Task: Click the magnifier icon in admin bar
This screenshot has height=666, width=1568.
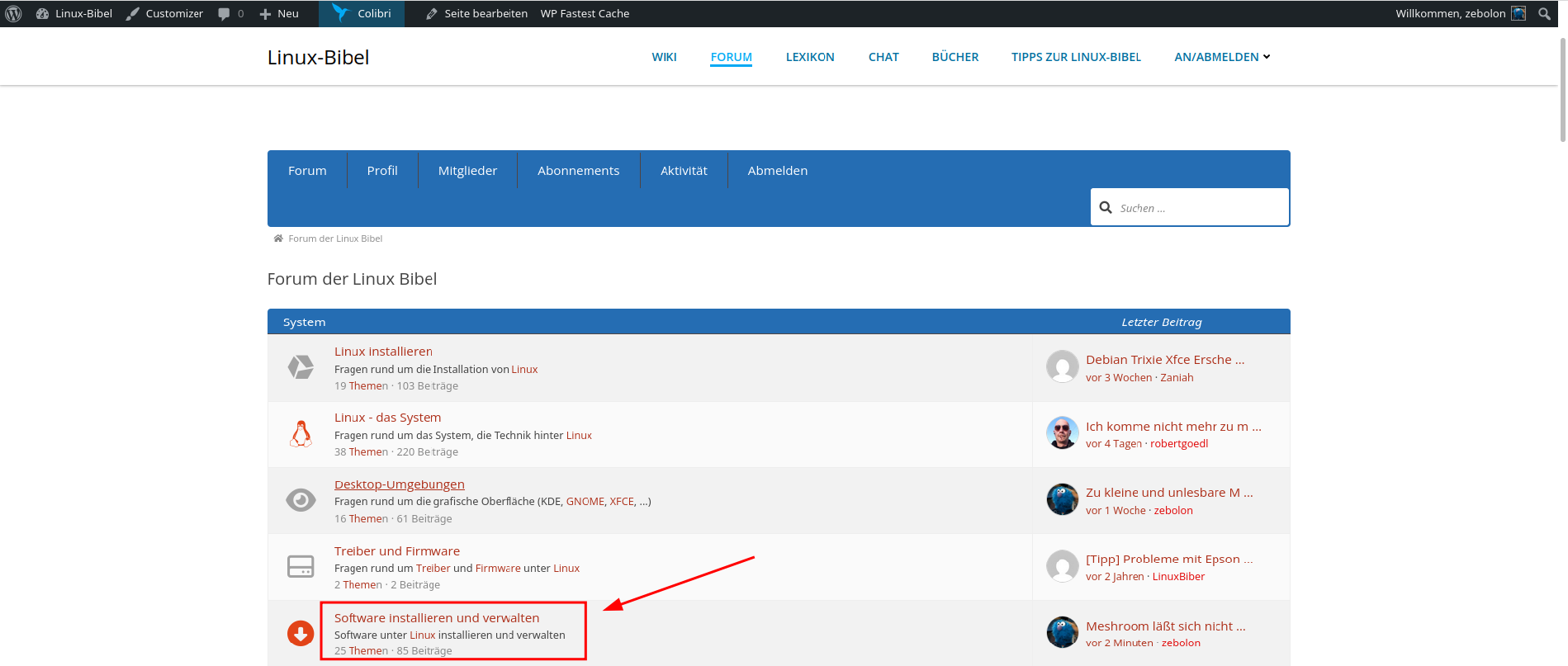Action: click(1544, 13)
